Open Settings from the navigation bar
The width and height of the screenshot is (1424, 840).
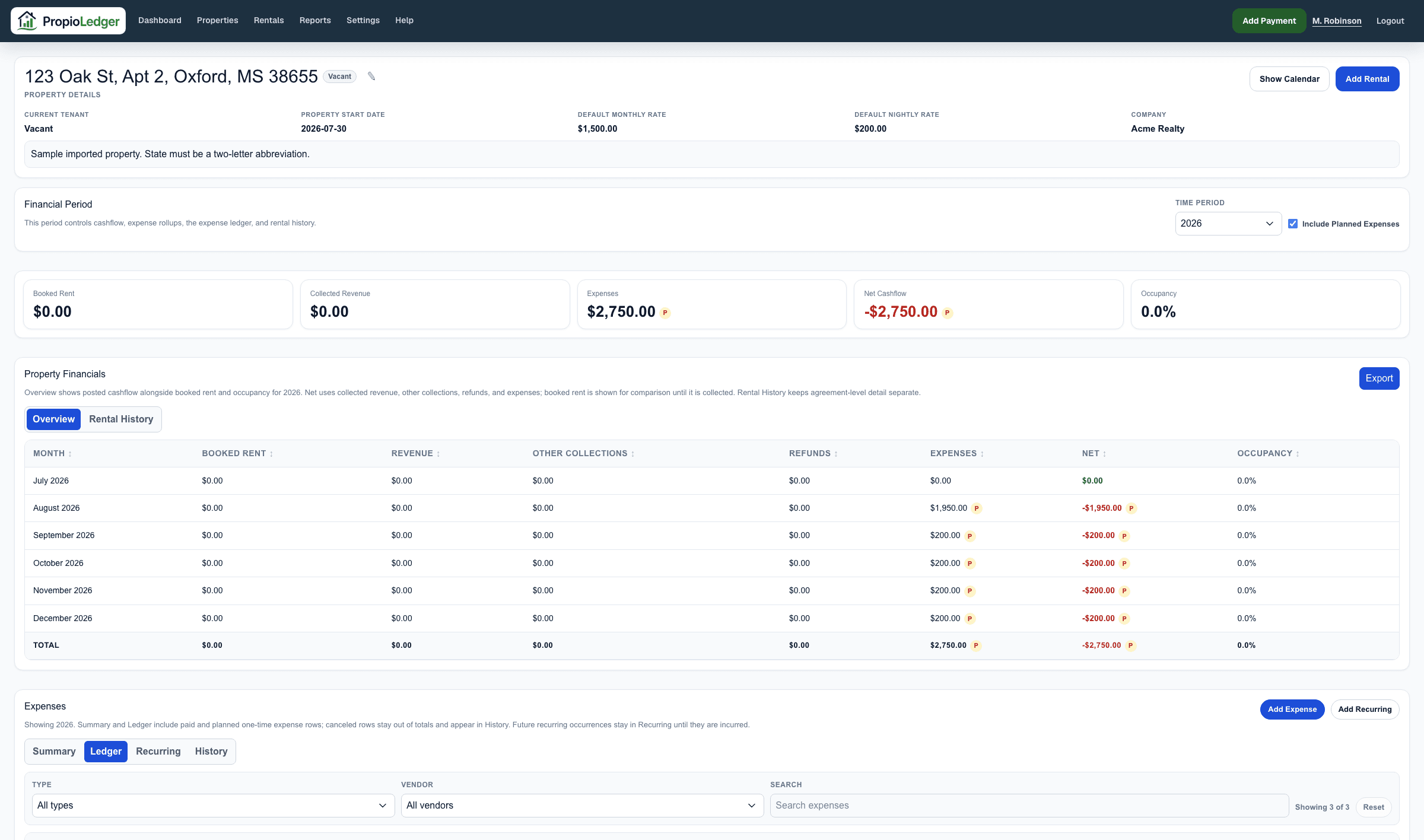[x=363, y=20]
